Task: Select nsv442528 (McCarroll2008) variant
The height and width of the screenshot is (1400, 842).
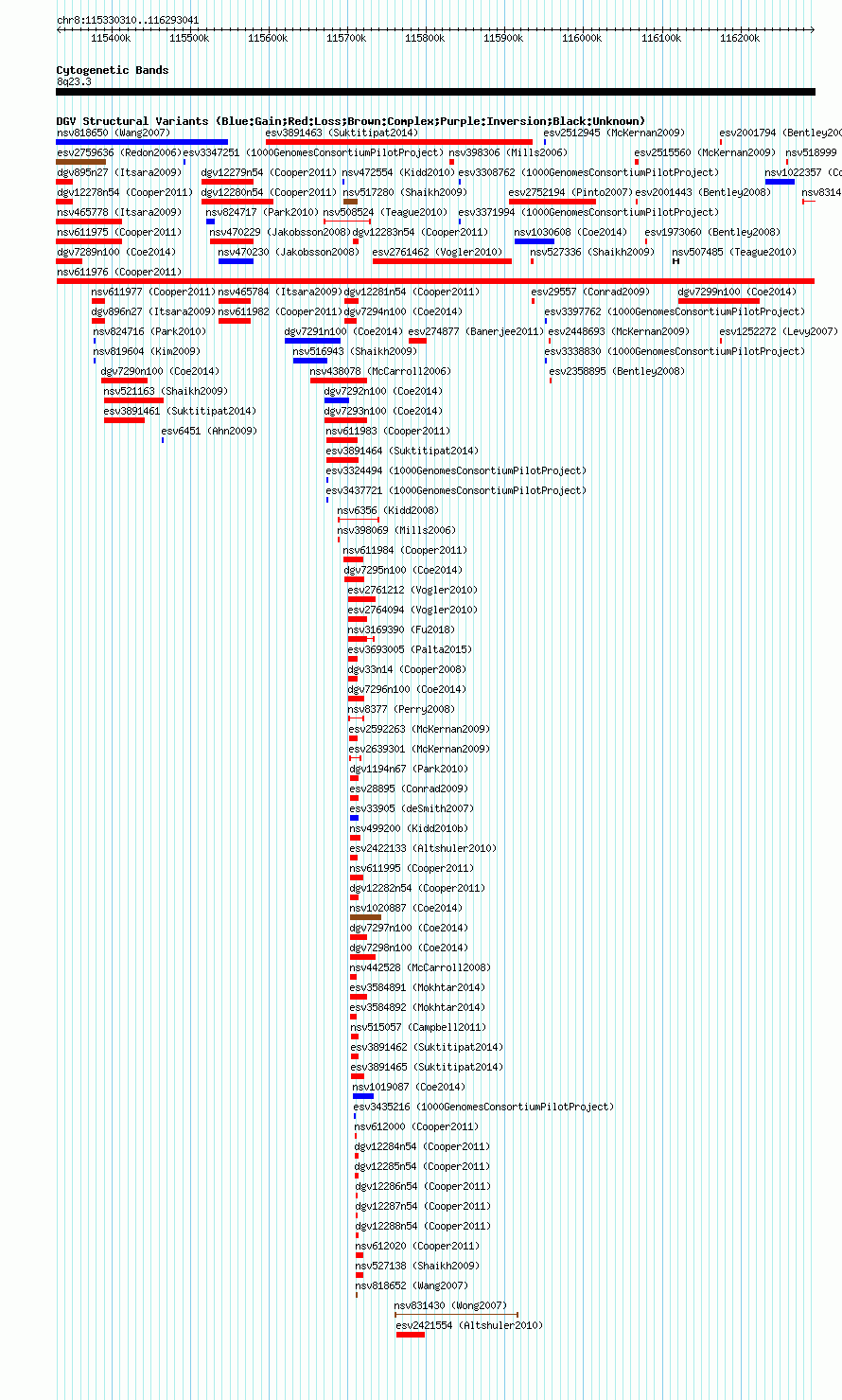Action: (421, 967)
